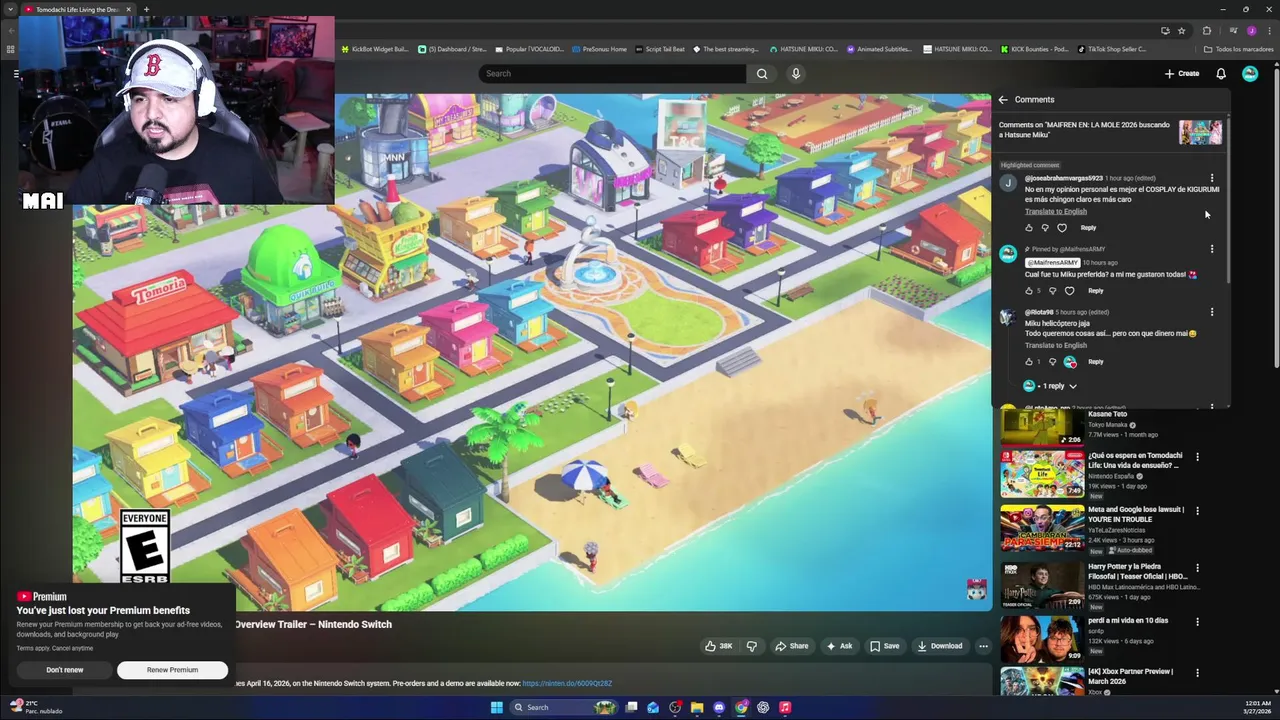The width and height of the screenshot is (1280, 720).
Task: Reply to pinned MaifrensARMY comment
Action: 1095,291
